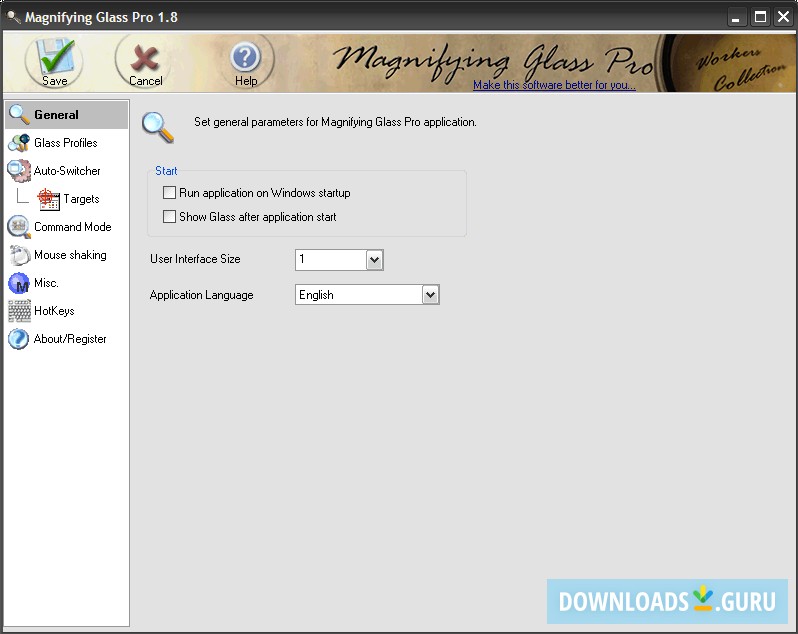Open 'Make this software better for you...' link

[554, 85]
